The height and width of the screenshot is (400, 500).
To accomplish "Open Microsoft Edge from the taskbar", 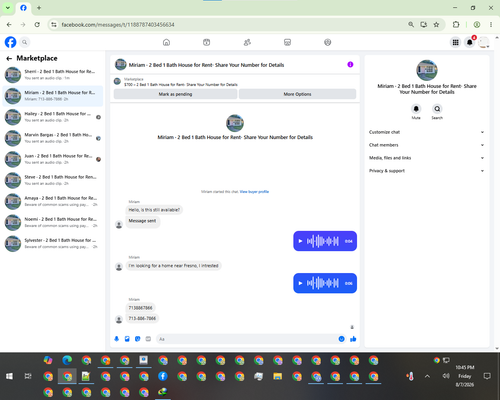I will pyautogui.click(x=67, y=360).
